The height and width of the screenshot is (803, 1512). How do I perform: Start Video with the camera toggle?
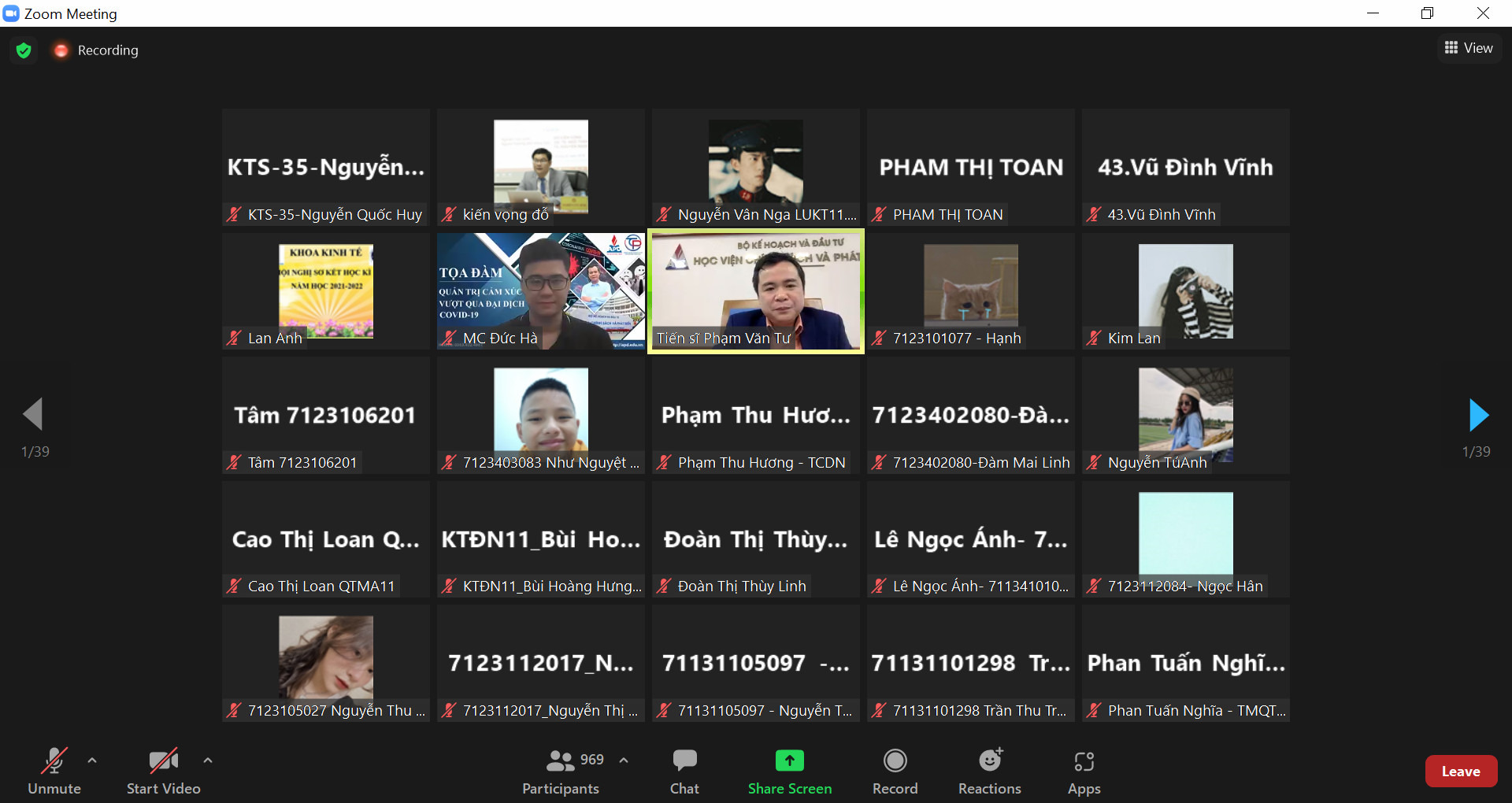(163, 771)
